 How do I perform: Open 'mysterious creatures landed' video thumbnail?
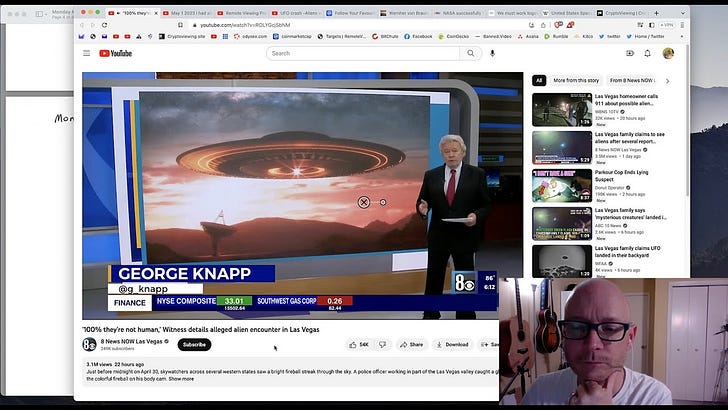pyautogui.click(x=562, y=224)
